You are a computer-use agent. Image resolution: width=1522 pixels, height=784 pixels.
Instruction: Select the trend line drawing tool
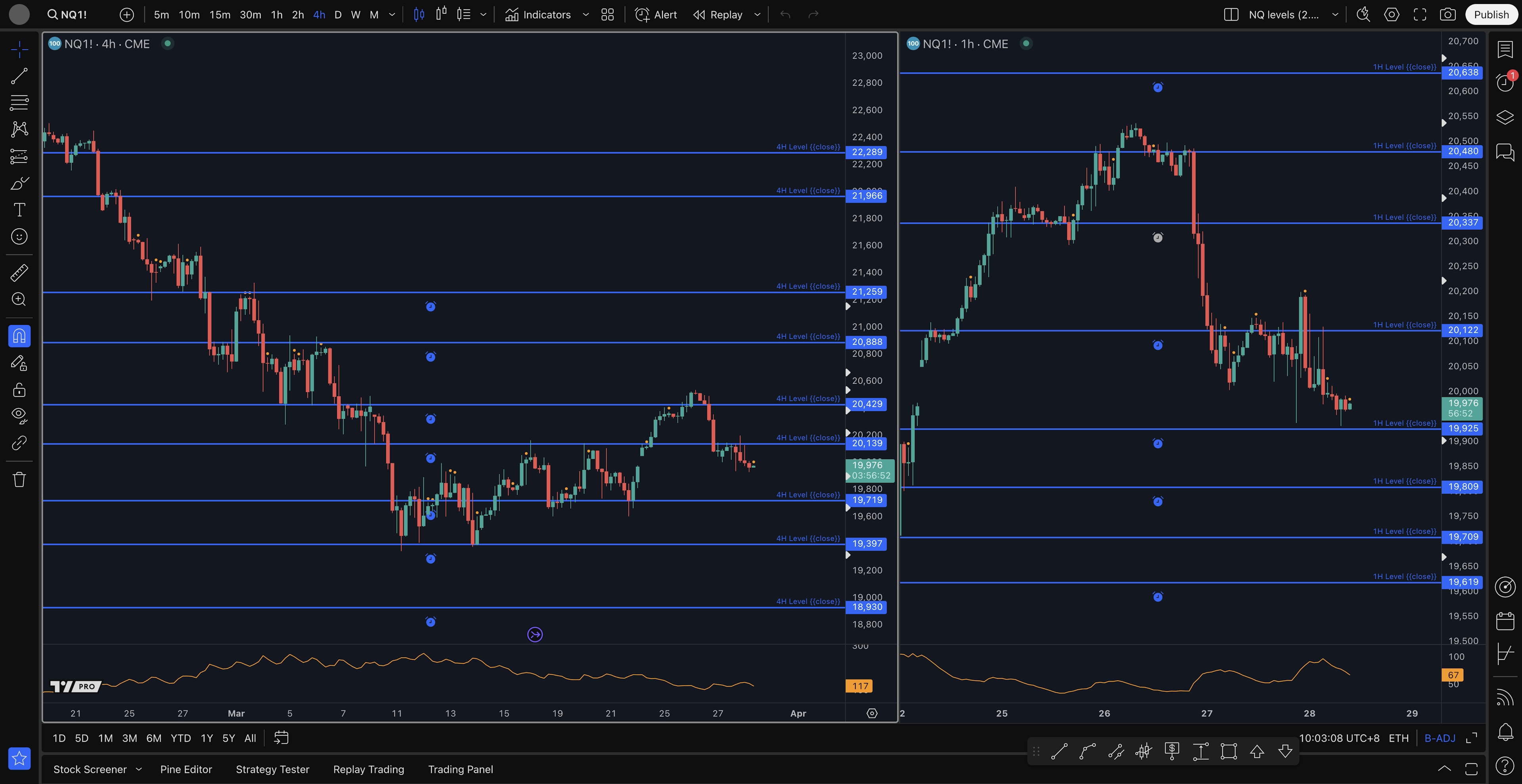click(x=19, y=76)
